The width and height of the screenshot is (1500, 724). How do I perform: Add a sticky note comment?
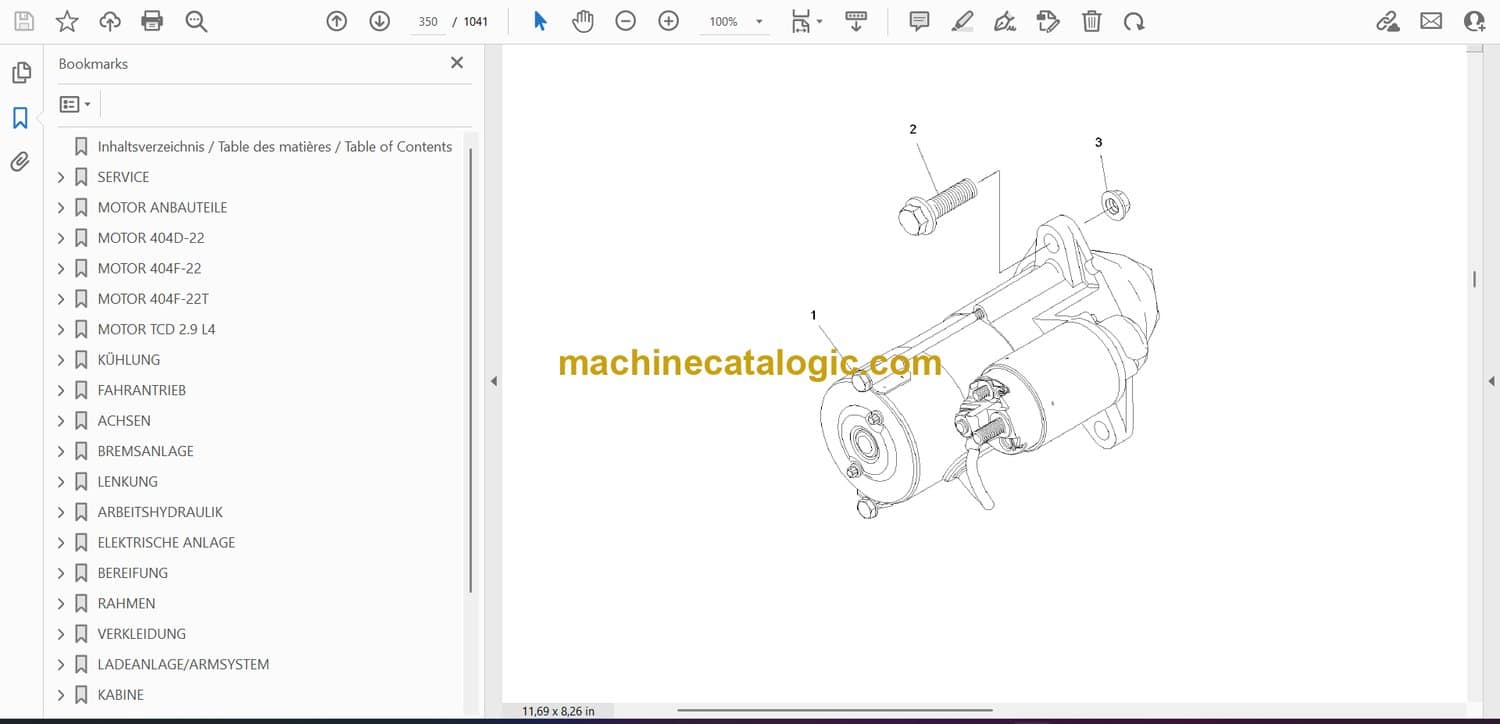coord(919,21)
